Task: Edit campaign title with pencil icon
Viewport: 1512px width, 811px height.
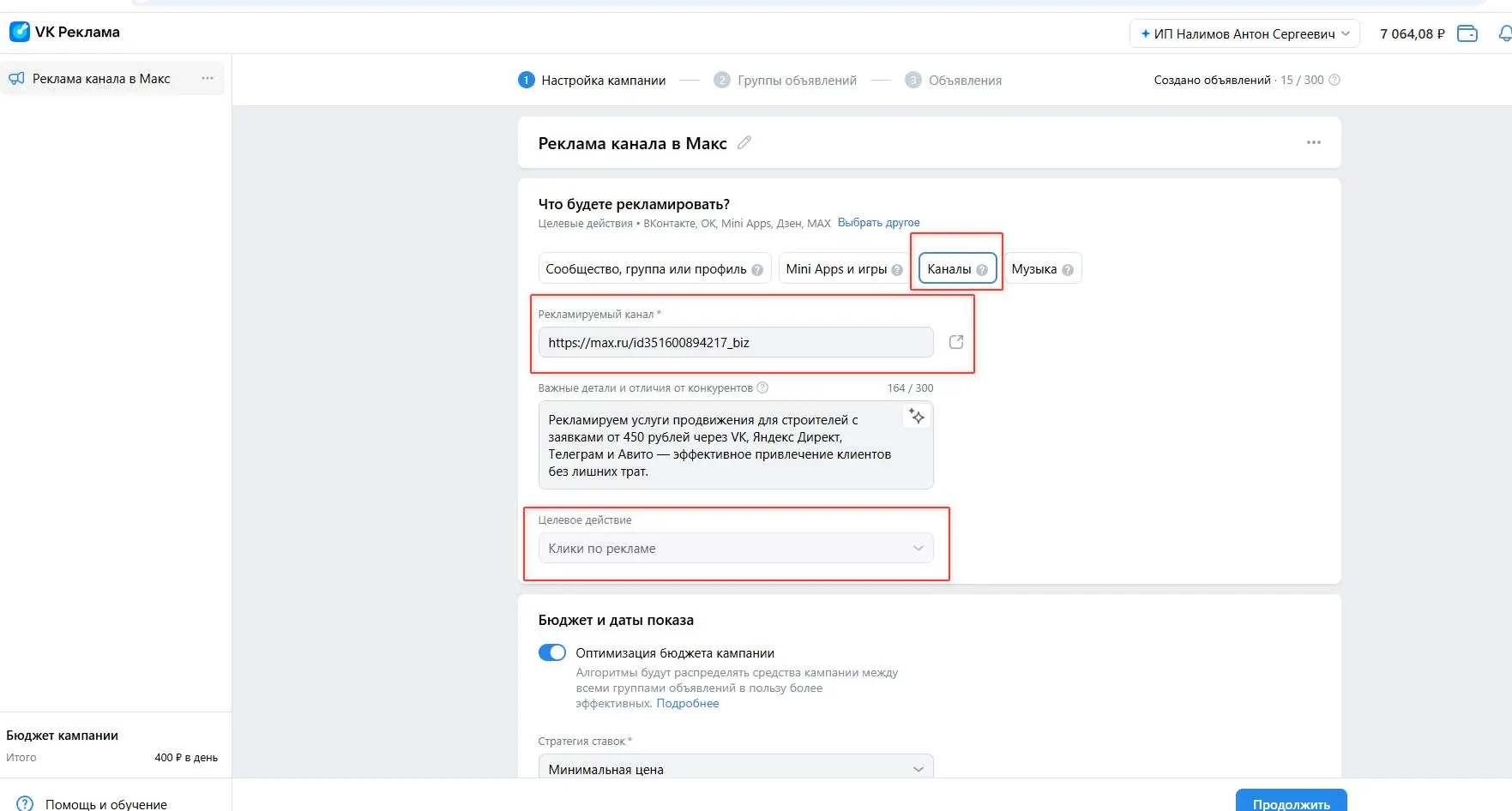Action: (744, 142)
